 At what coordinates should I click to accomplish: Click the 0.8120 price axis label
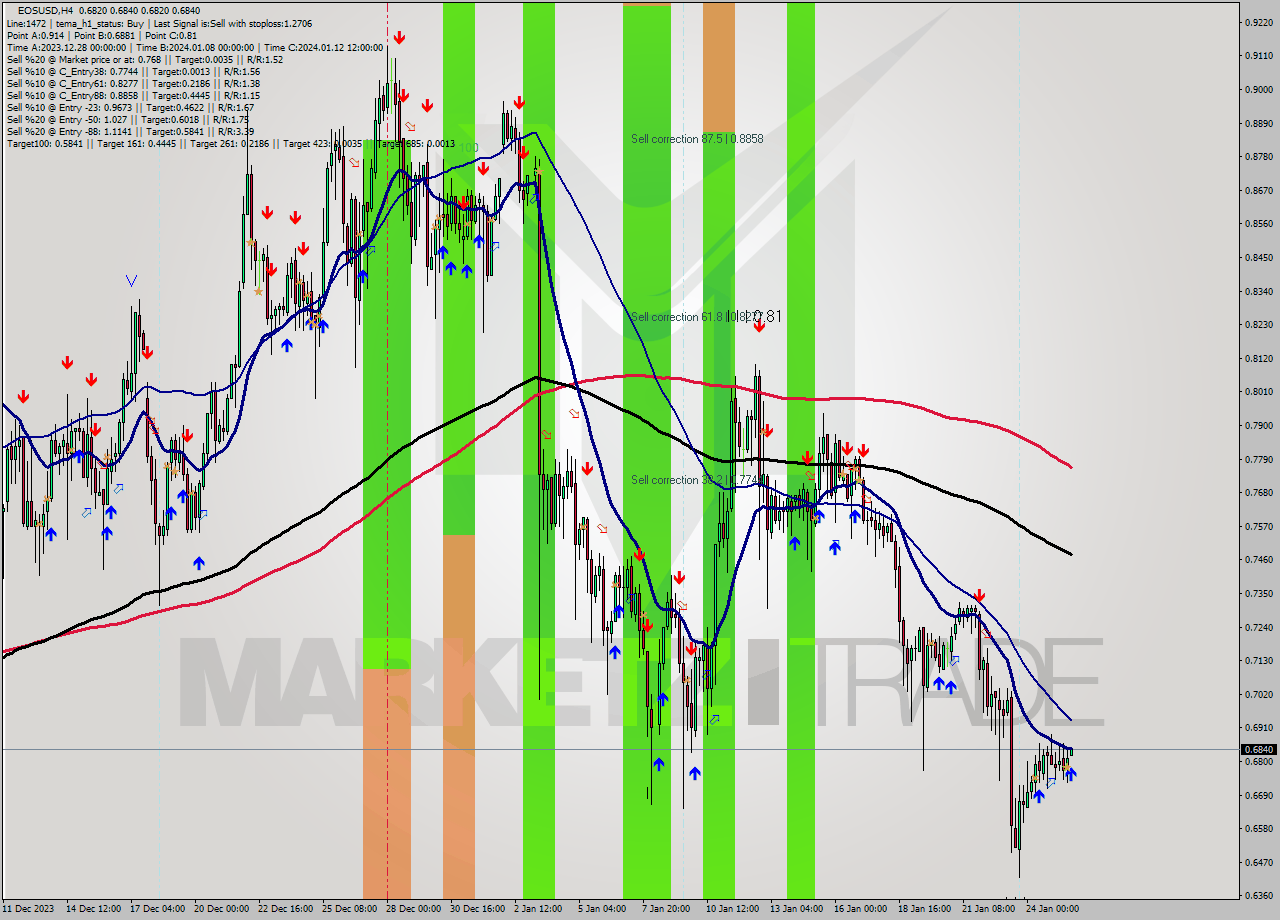click(x=1259, y=358)
